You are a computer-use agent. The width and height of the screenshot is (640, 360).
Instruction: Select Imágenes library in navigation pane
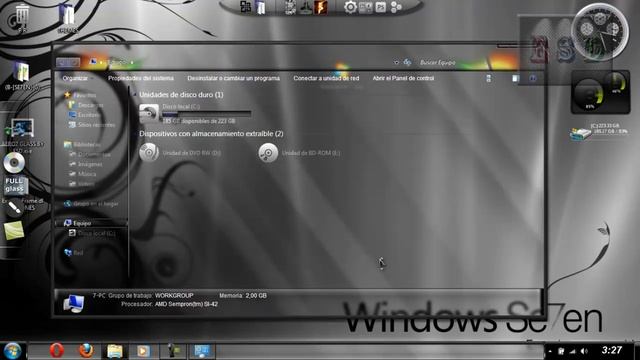tap(86, 164)
